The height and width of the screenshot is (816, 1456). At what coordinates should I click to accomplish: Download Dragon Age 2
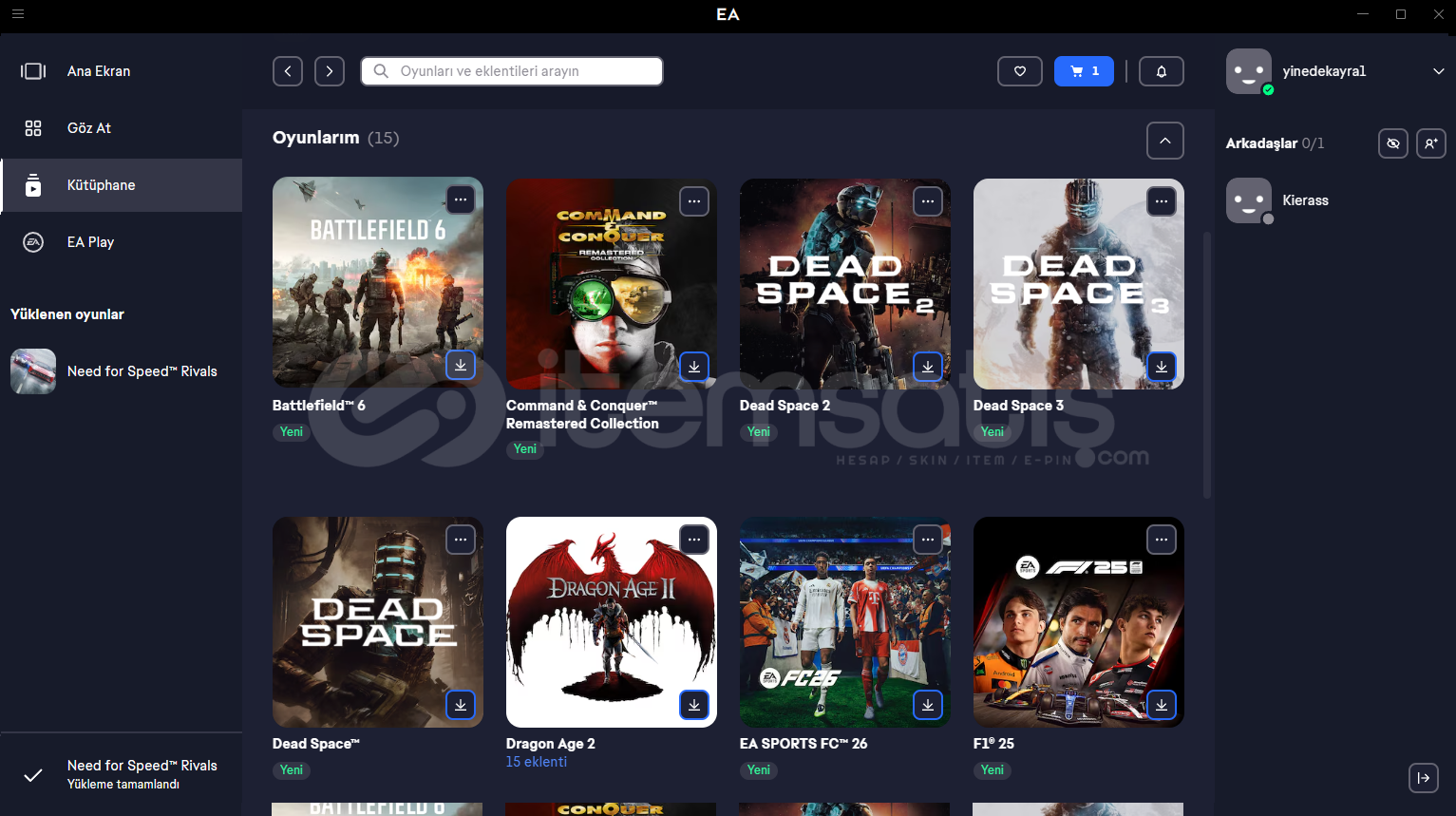click(x=694, y=705)
